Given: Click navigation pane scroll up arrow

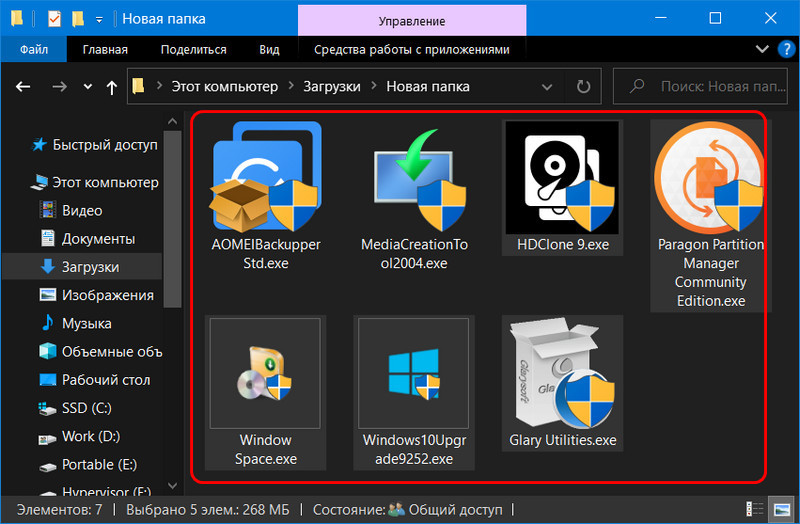Looking at the screenshot, I should pos(172,121).
